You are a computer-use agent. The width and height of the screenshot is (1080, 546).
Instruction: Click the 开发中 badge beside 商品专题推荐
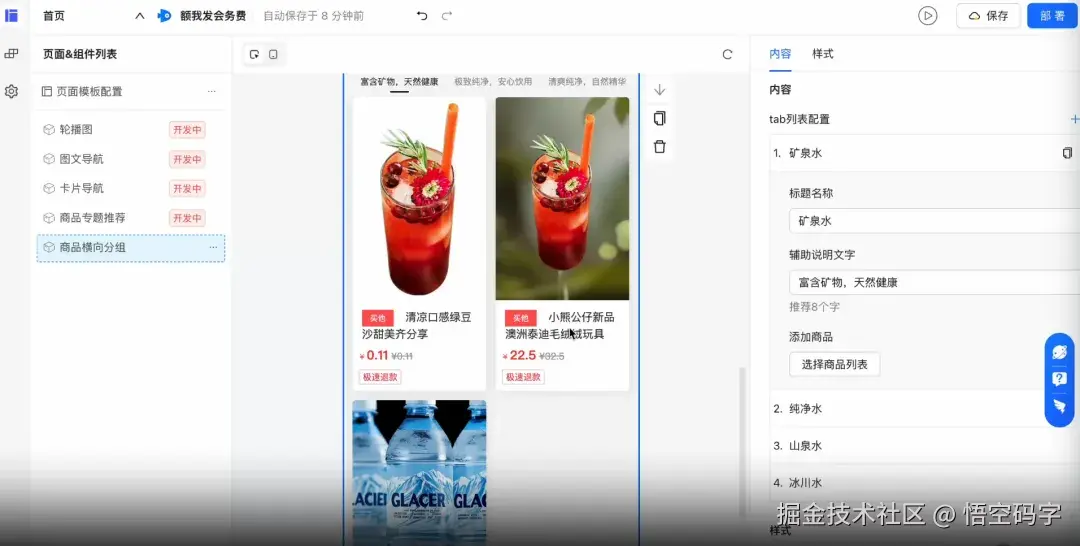coord(187,218)
